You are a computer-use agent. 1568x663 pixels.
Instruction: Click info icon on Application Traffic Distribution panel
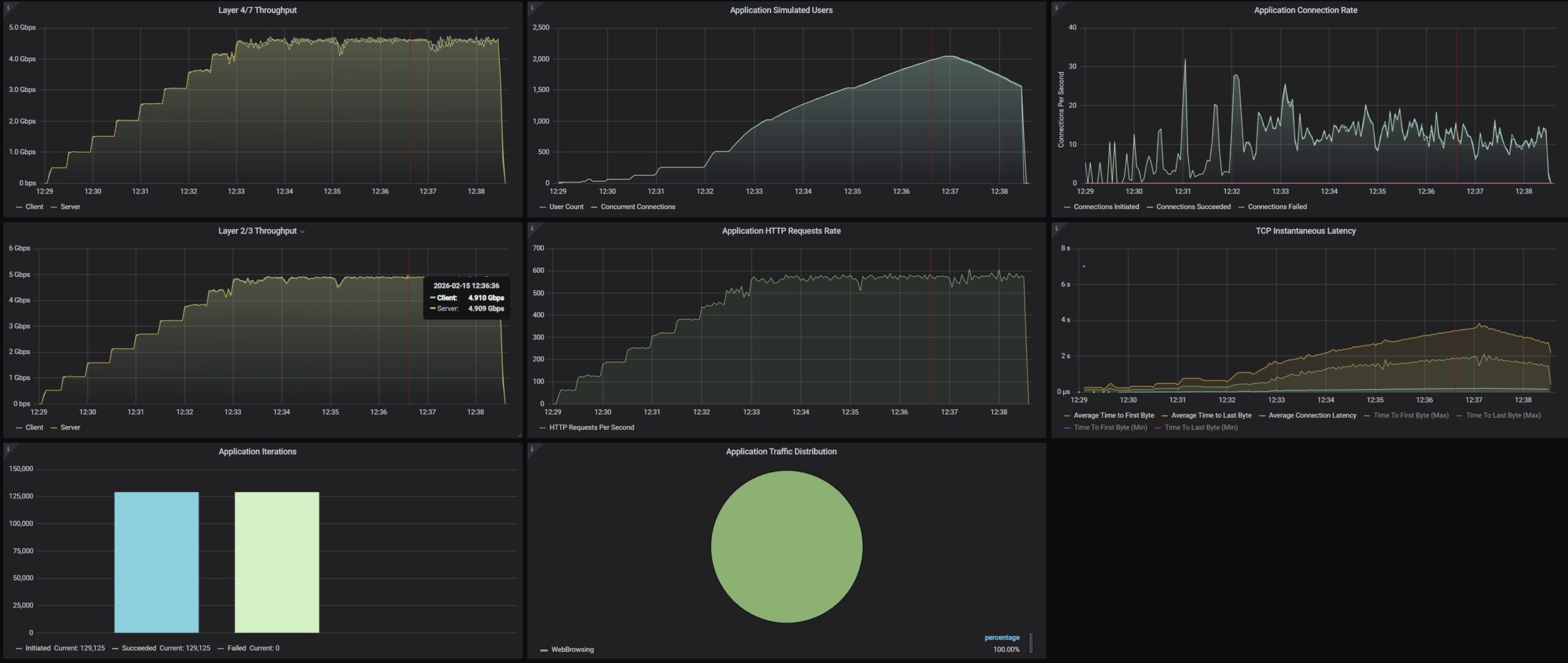tap(532, 449)
